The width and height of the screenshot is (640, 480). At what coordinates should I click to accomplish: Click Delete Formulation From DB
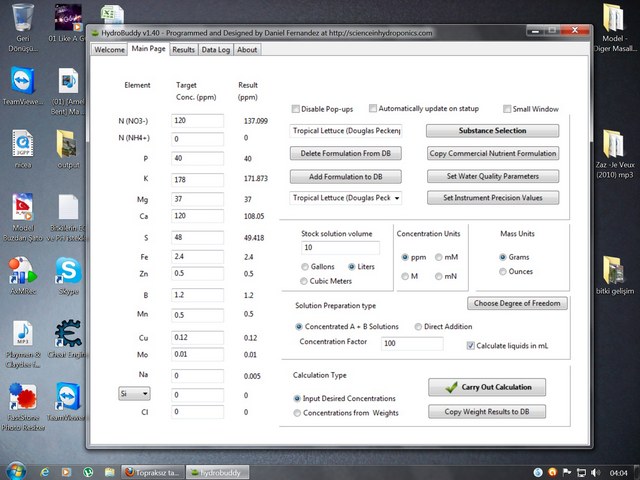click(x=345, y=153)
